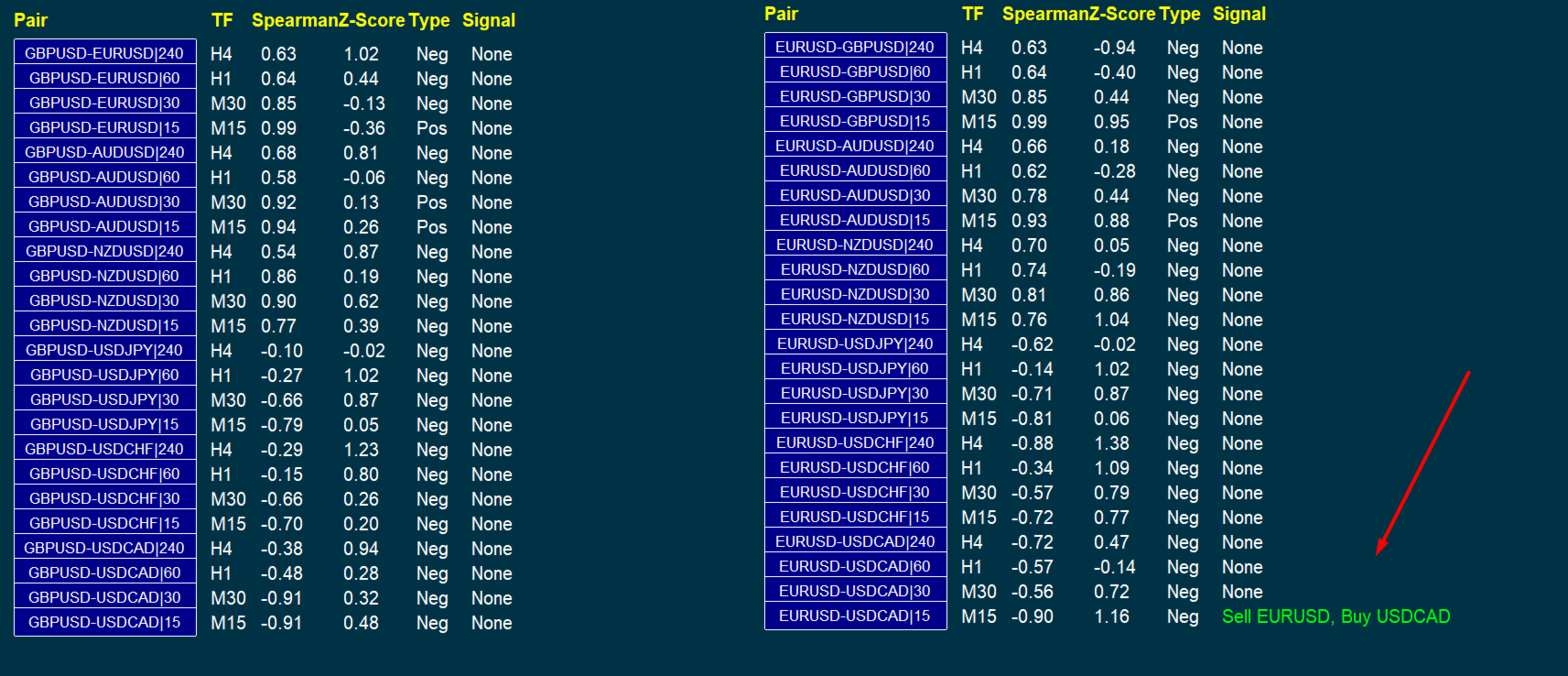The height and width of the screenshot is (676, 1568).
Task: Open the GBPUSD-USDJPY|60 pair button
Action: click(x=104, y=375)
